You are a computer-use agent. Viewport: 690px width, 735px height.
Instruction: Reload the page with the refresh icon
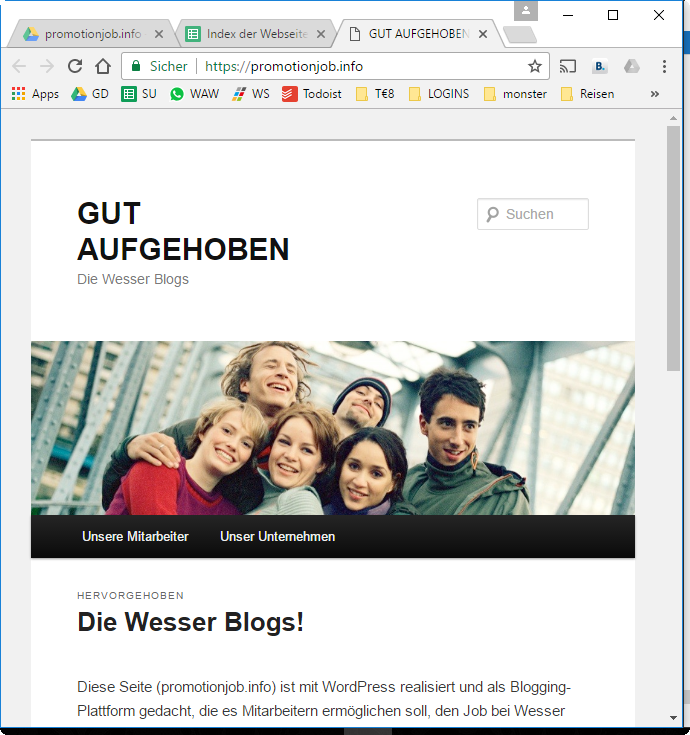click(75, 67)
